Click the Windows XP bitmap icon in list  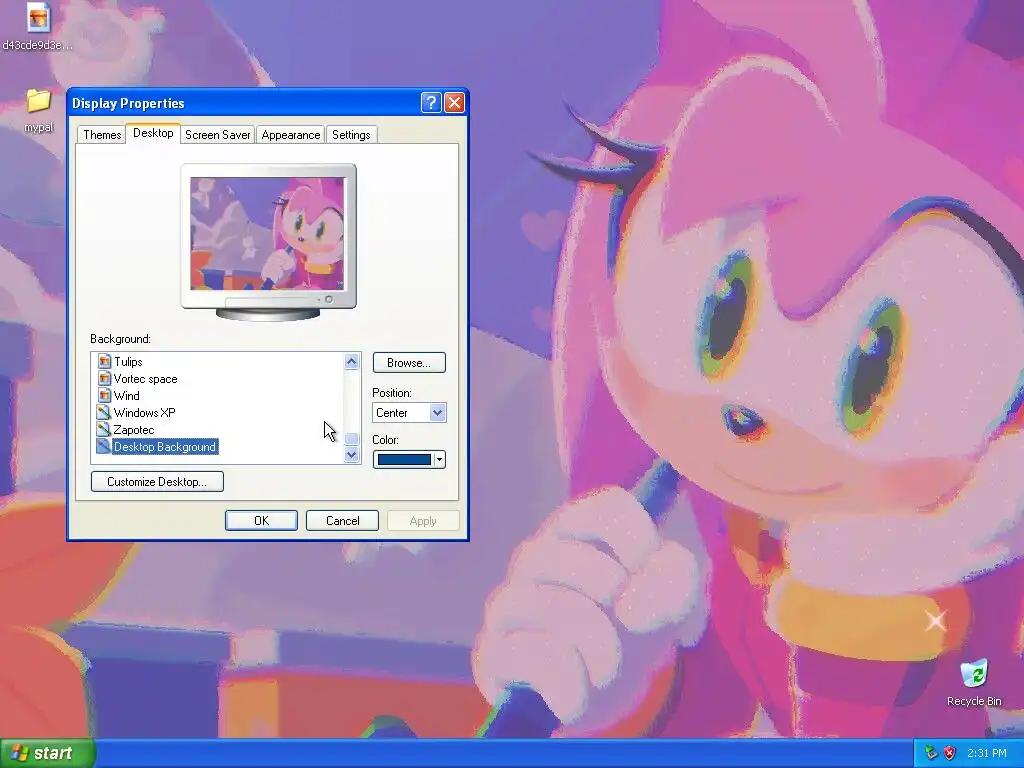104,412
